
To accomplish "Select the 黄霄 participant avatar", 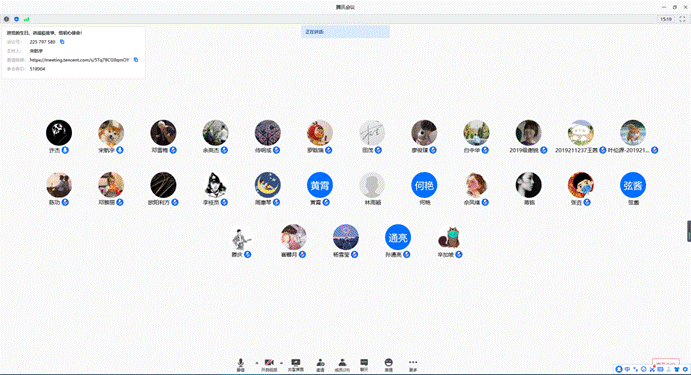I will (x=319, y=185).
